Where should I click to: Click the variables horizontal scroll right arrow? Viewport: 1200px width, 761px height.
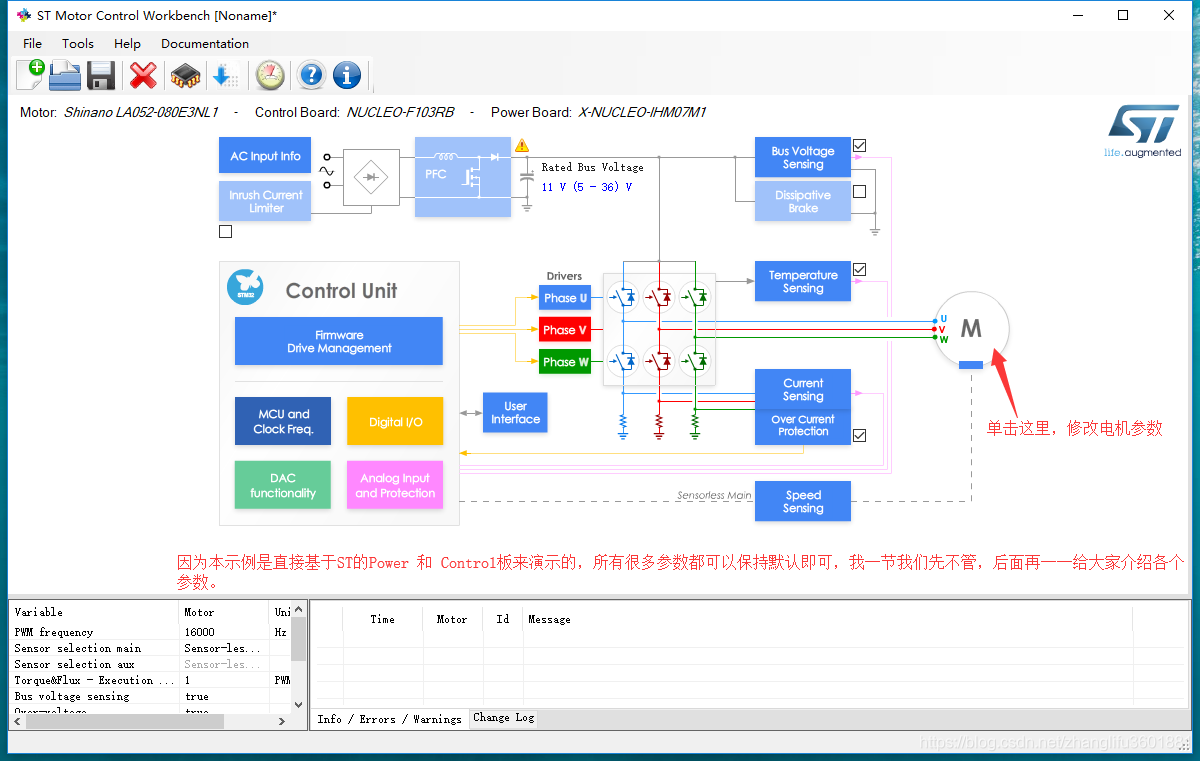(281, 721)
